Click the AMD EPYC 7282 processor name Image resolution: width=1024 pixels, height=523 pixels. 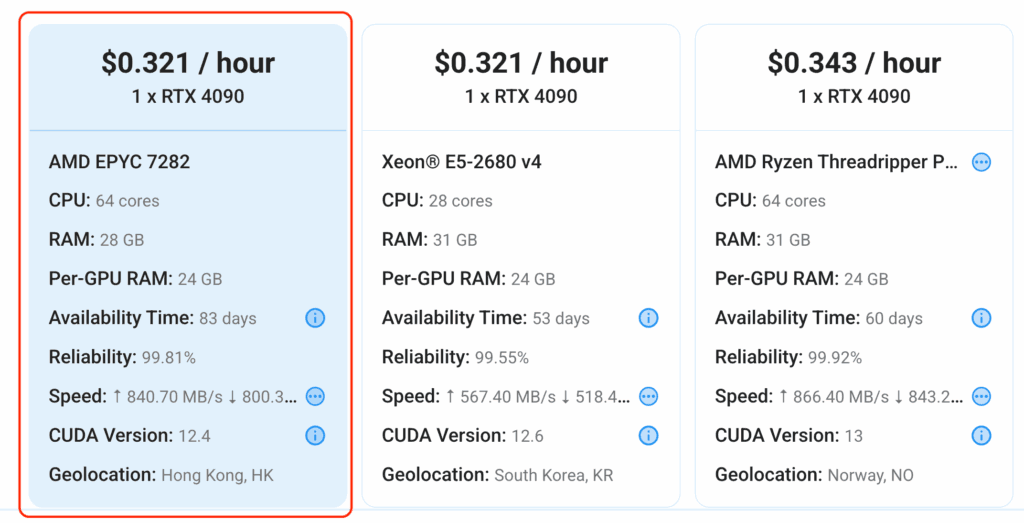[x=119, y=162]
